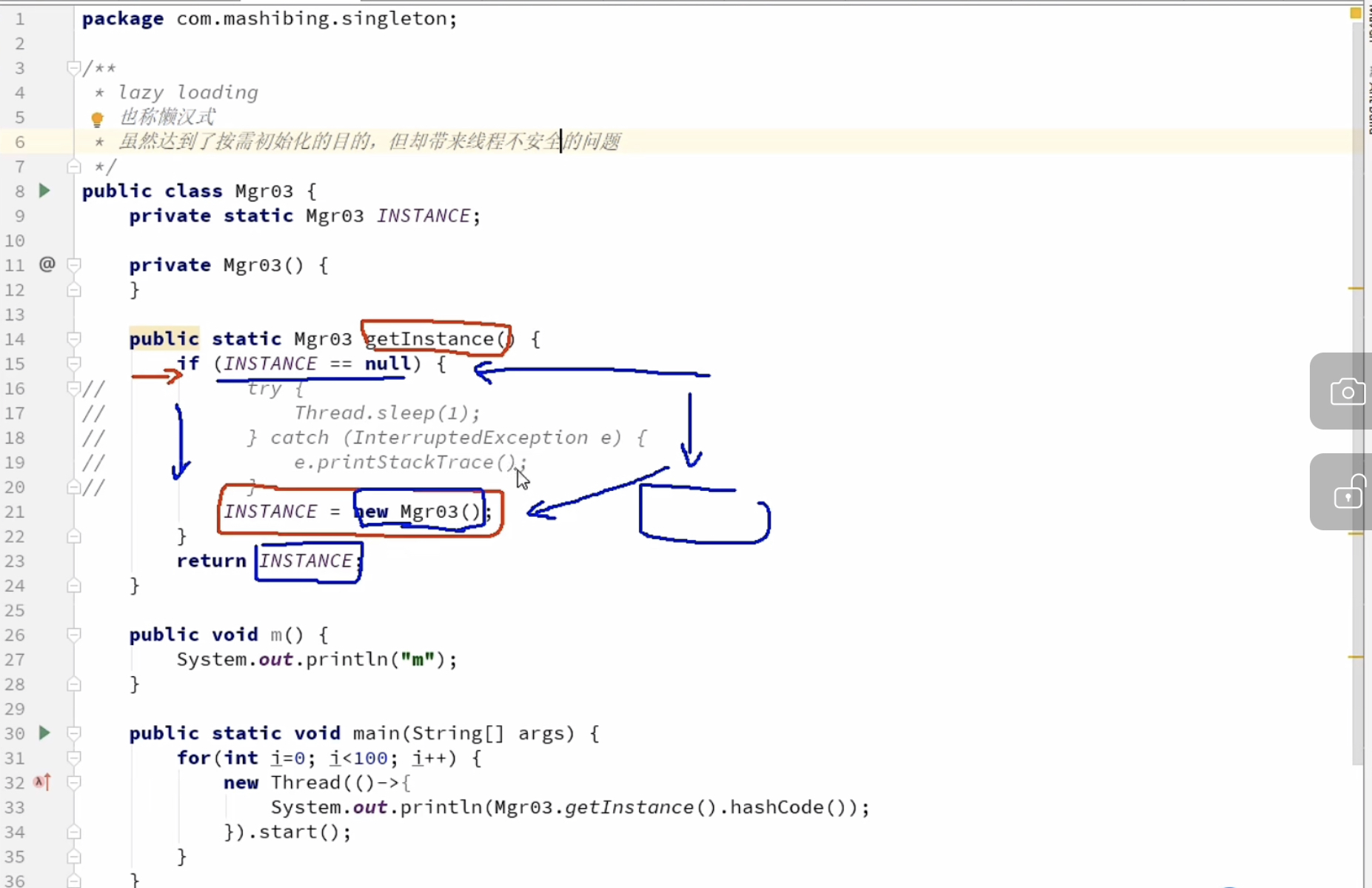The image size is (1372, 888).
Task: Click the Chinese comment on line 5
Action: point(167,117)
